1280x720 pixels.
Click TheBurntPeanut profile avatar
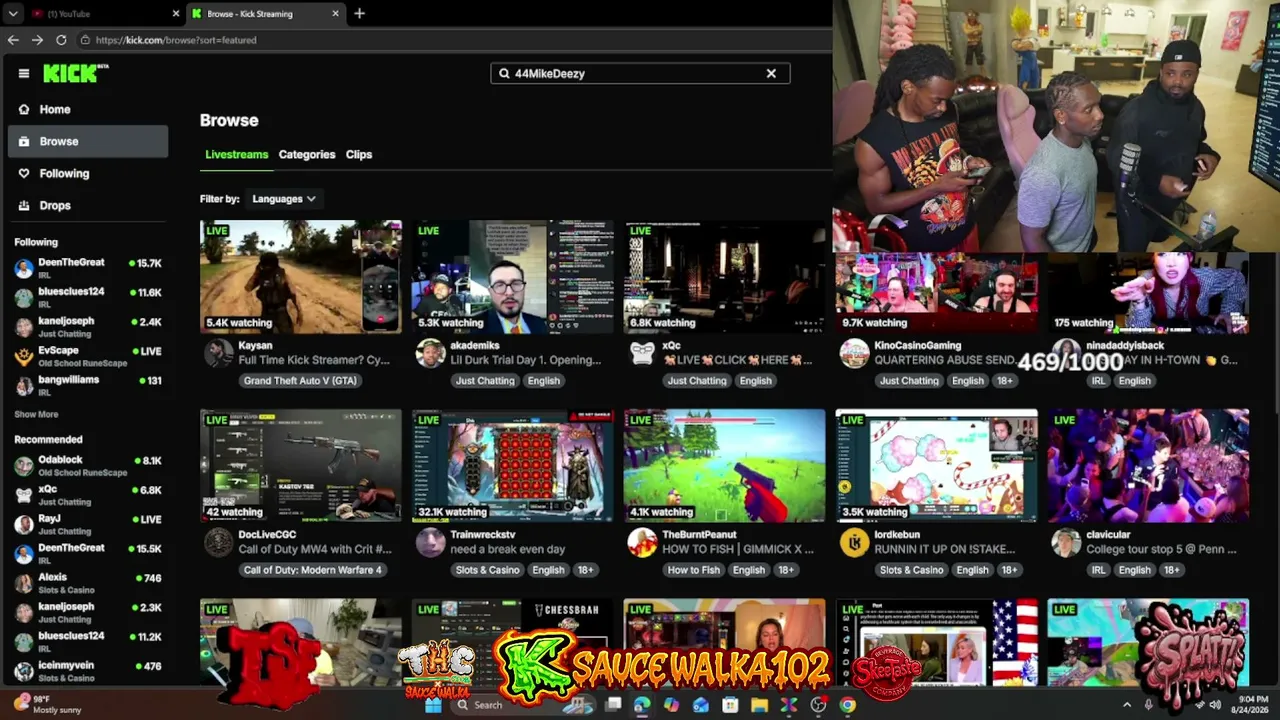point(643,542)
